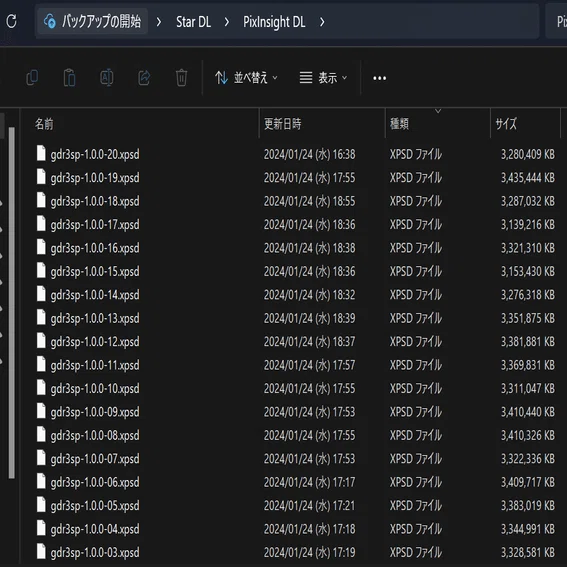Click the vertical scrollbar in the left pane
The width and height of the screenshot is (567, 567).
(12, 303)
